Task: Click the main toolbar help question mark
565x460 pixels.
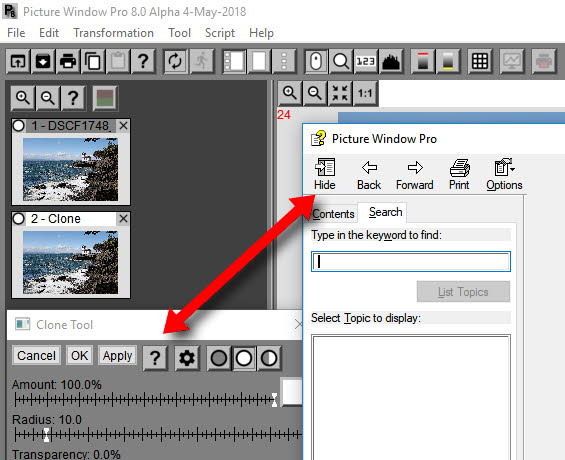Action: 143,61
